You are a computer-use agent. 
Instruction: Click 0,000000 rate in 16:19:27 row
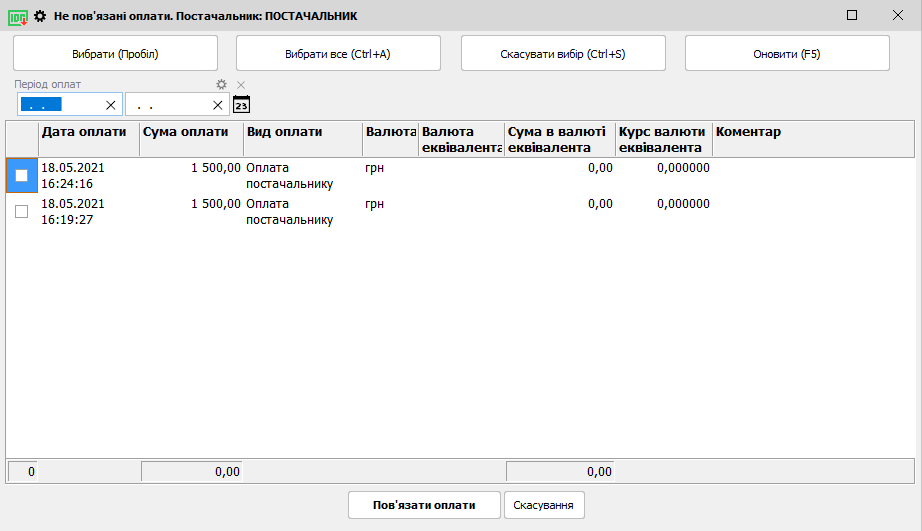pos(683,203)
